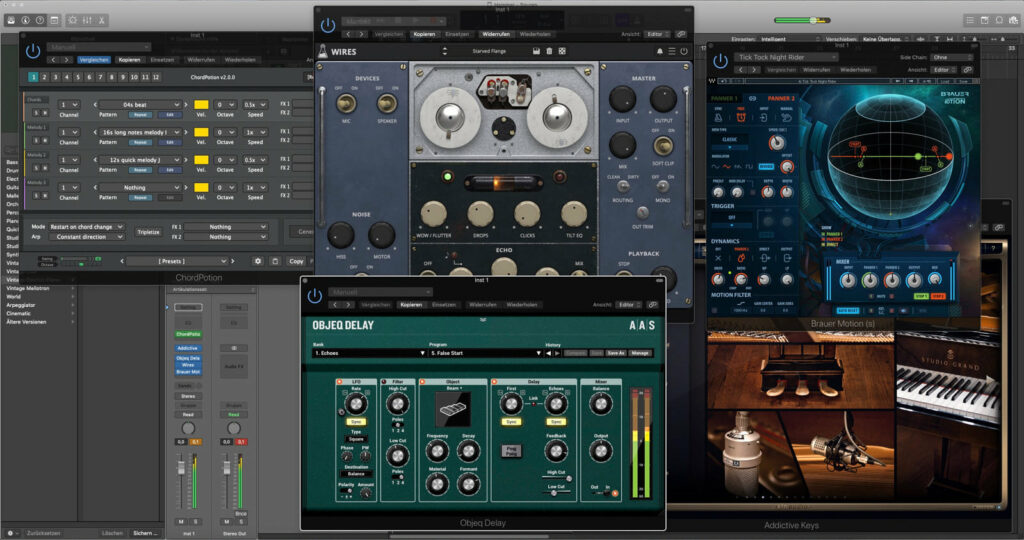The image size is (1024, 540).
Task: Open Objeq Delay Program dropdown 5. False Start
Action: point(485,353)
